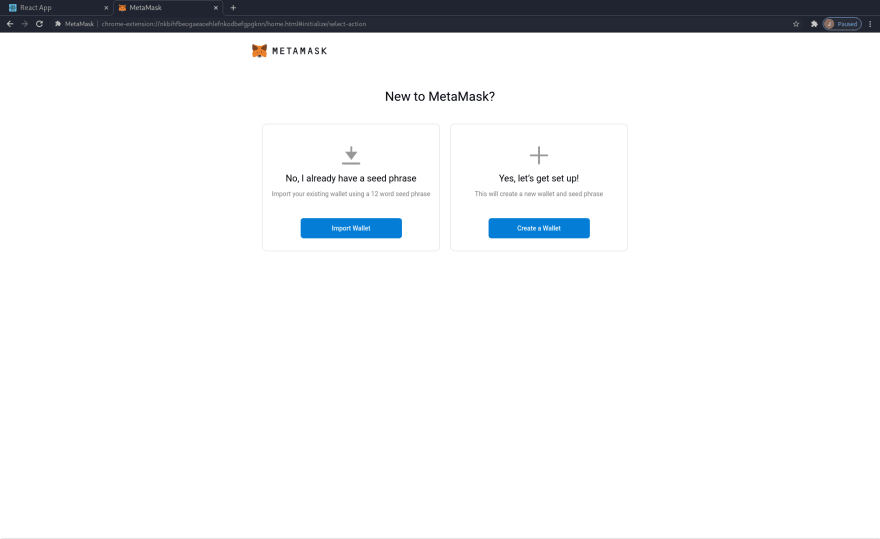Click the METAMASK wordmark text
This screenshot has height=539, width=880.
point(299,51)
